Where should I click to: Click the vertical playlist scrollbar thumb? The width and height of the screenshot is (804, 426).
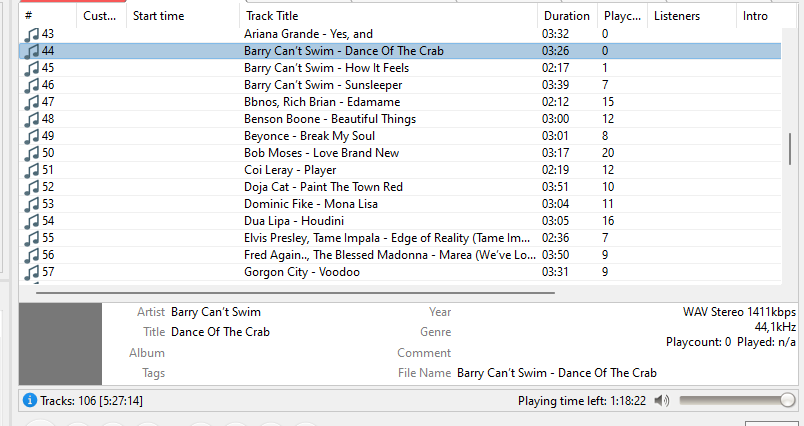click(x=790, y=149)
